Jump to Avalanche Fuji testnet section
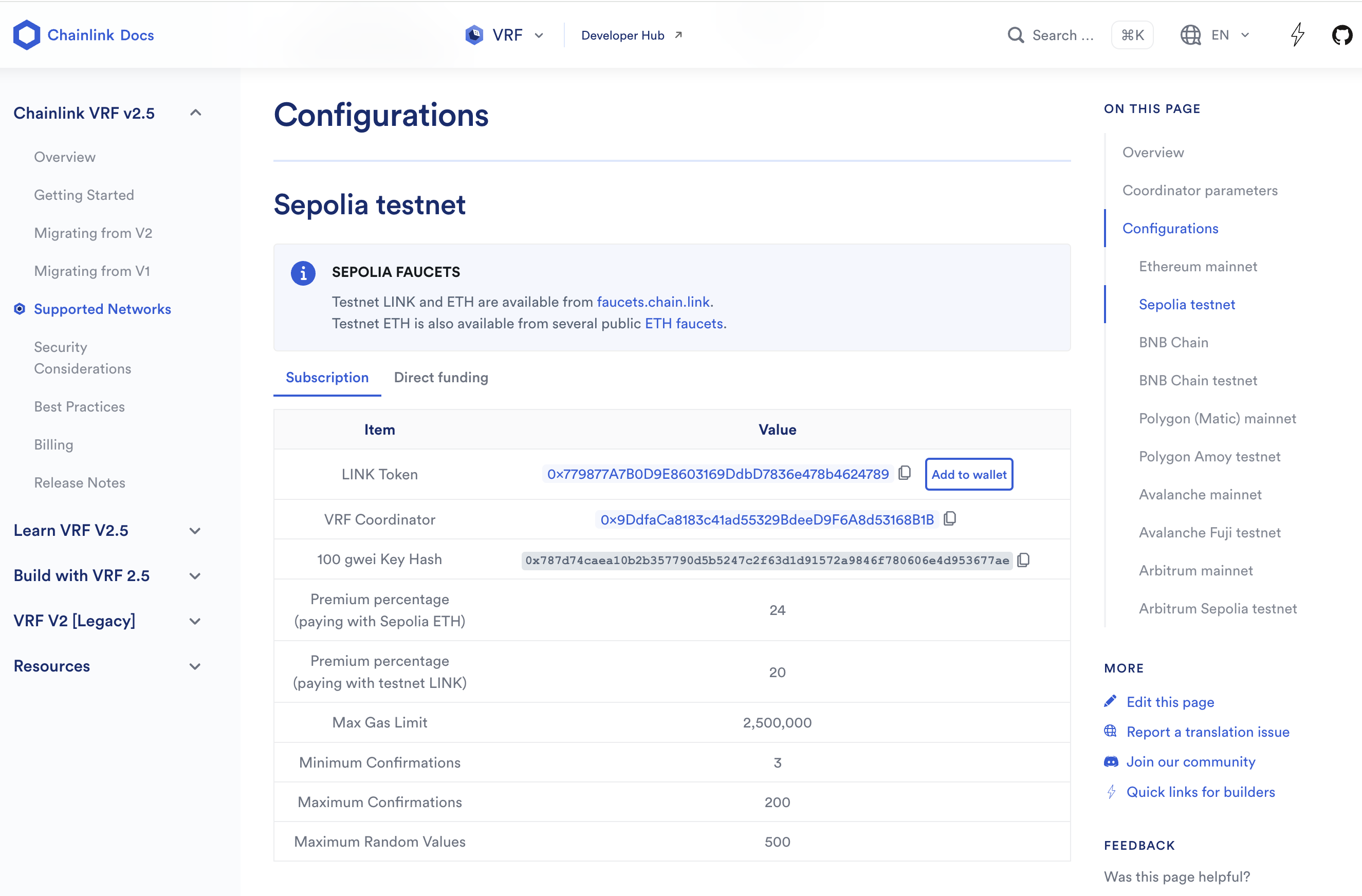This screenshot has width=1362, height=896. coord(1210,533)
